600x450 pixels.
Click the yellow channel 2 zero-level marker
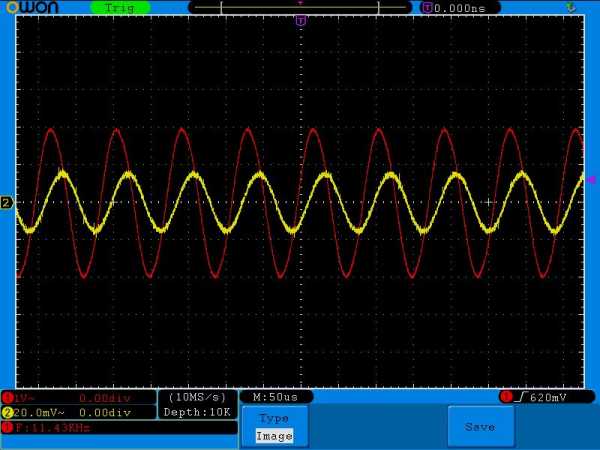pos(7,203)
